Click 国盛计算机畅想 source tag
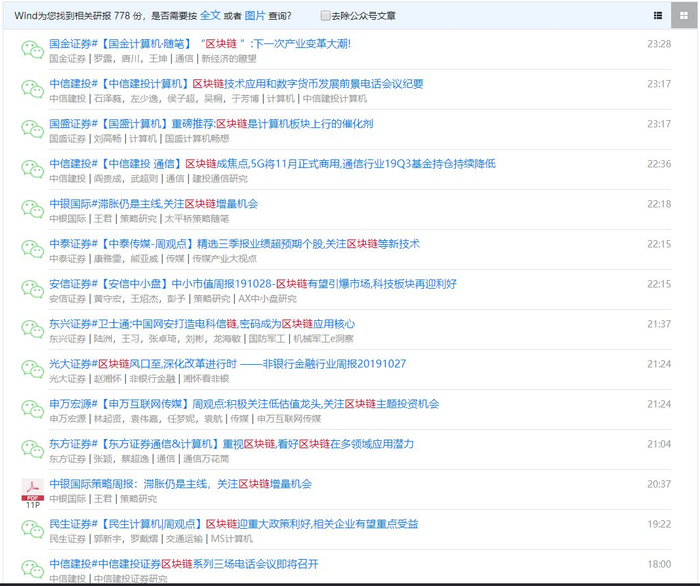Screen dimensions: 700x586 coord(197,139)
